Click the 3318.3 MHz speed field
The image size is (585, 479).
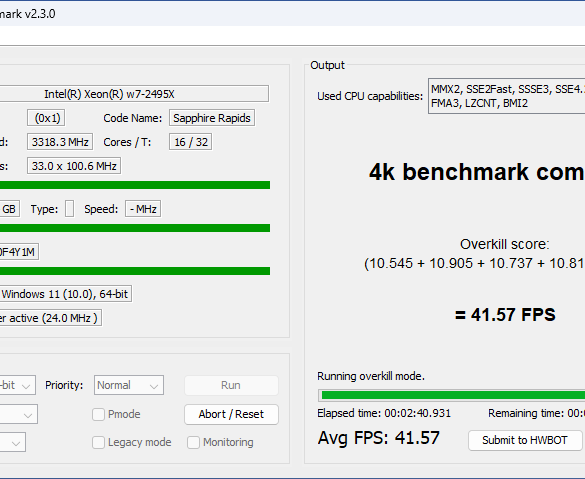point(60,142)
